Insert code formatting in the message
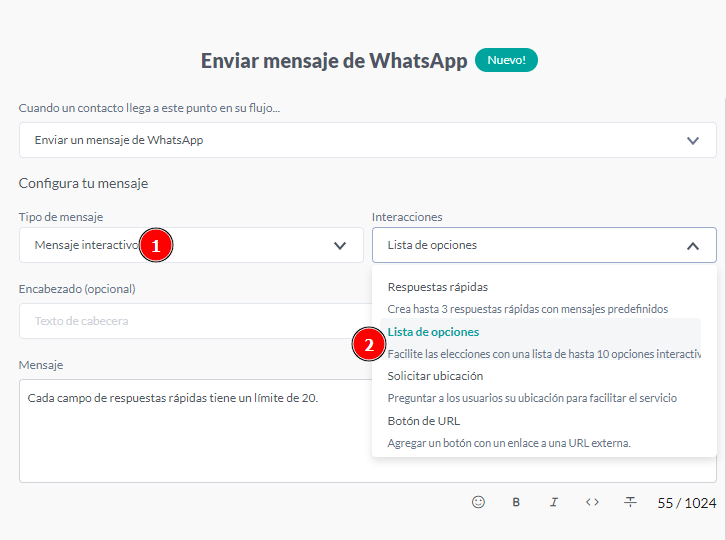The width and height of the screenshot is (726, 540). pos(592,502)
